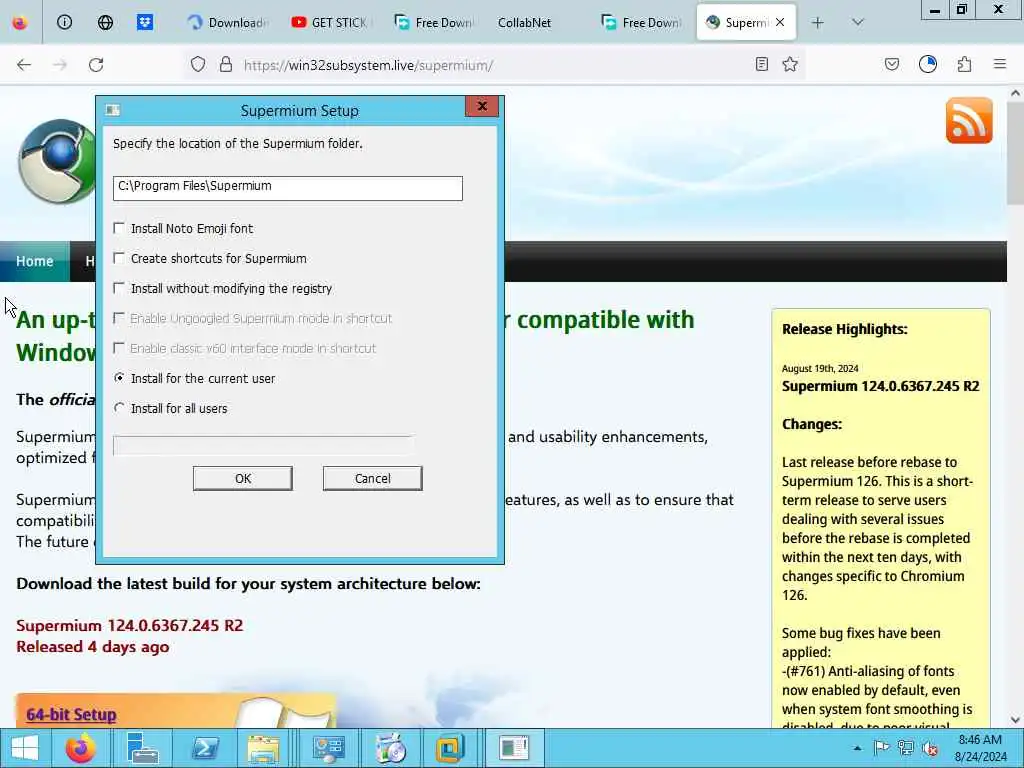
Task: Open the extensions puzzle menu
Action: pos(964,64)
